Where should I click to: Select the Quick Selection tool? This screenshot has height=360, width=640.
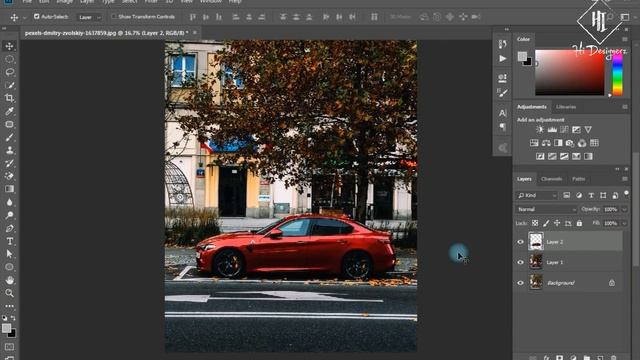point(9,85)
